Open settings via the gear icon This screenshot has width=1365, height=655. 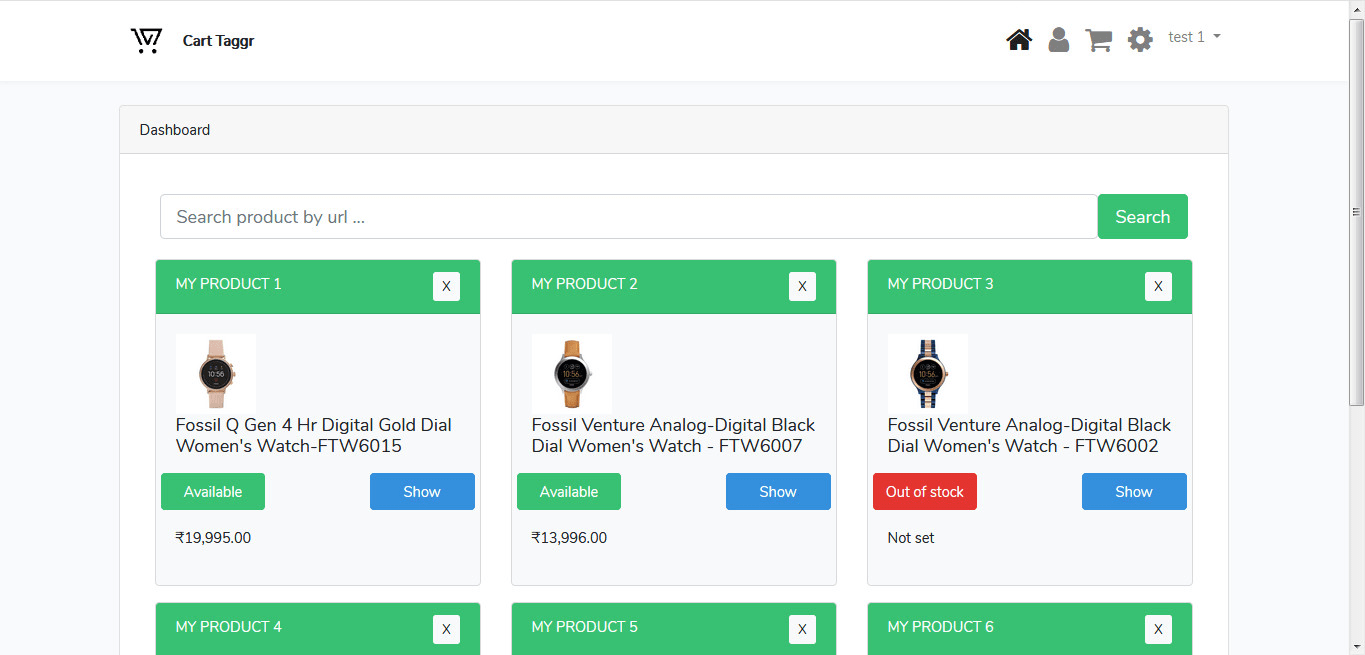1139,39
